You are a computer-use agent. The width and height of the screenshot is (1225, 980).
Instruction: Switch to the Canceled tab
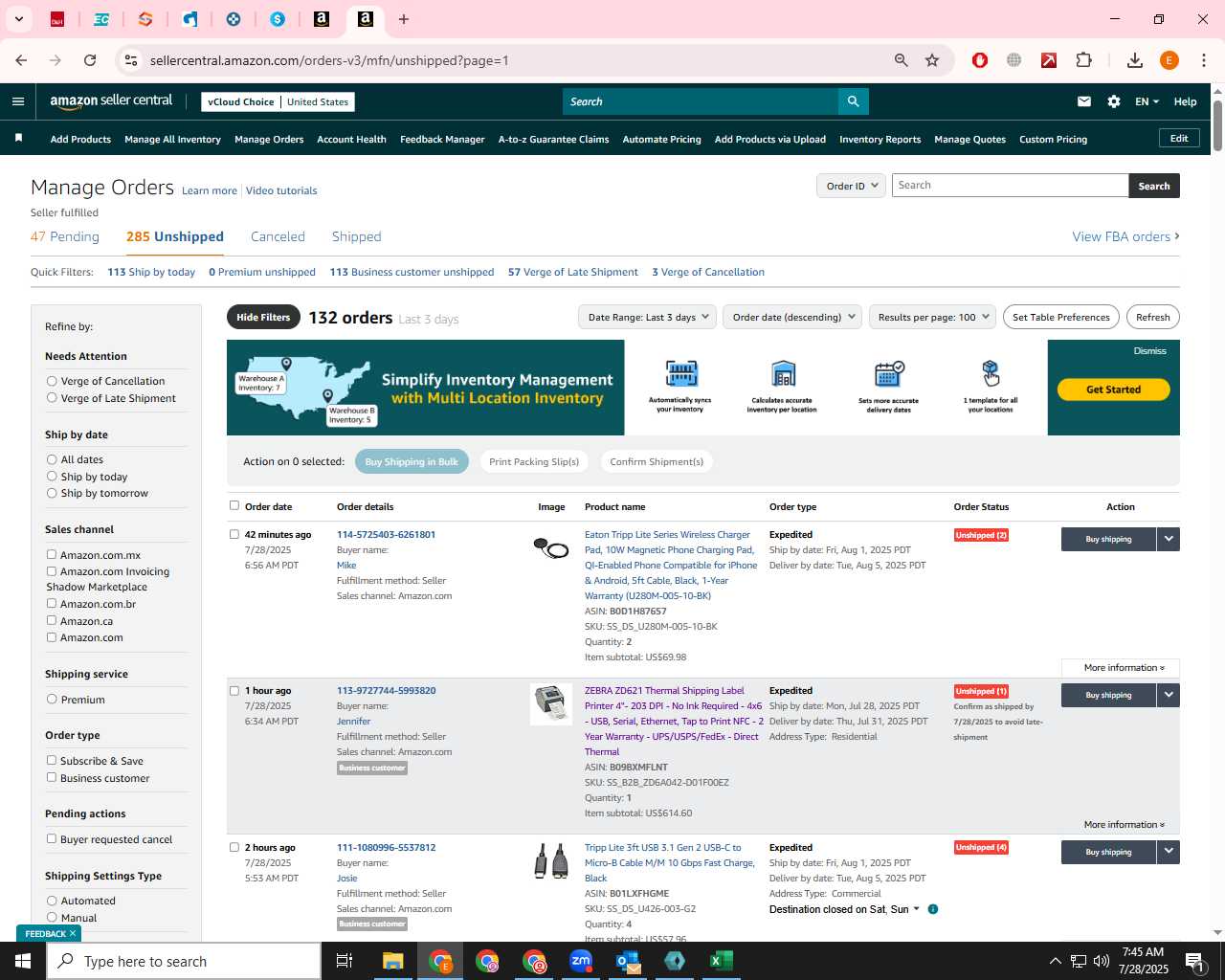(278, 236)
